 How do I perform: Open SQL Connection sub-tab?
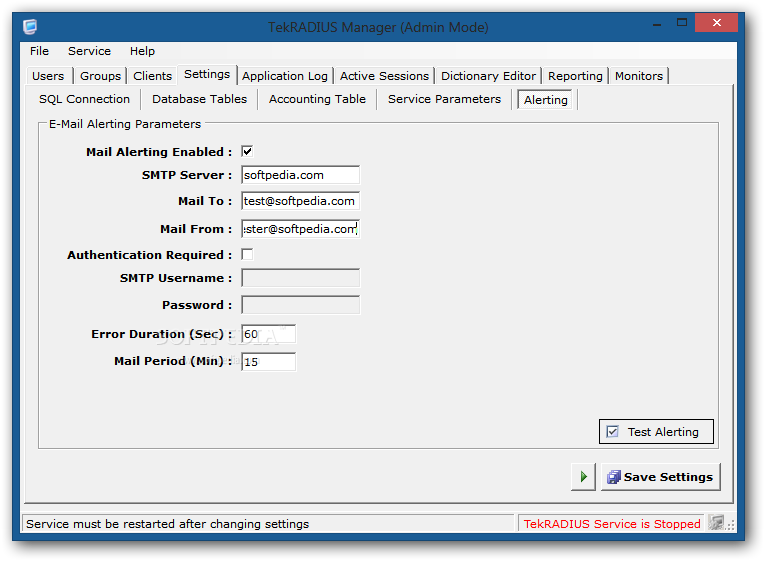coord(84,99)
